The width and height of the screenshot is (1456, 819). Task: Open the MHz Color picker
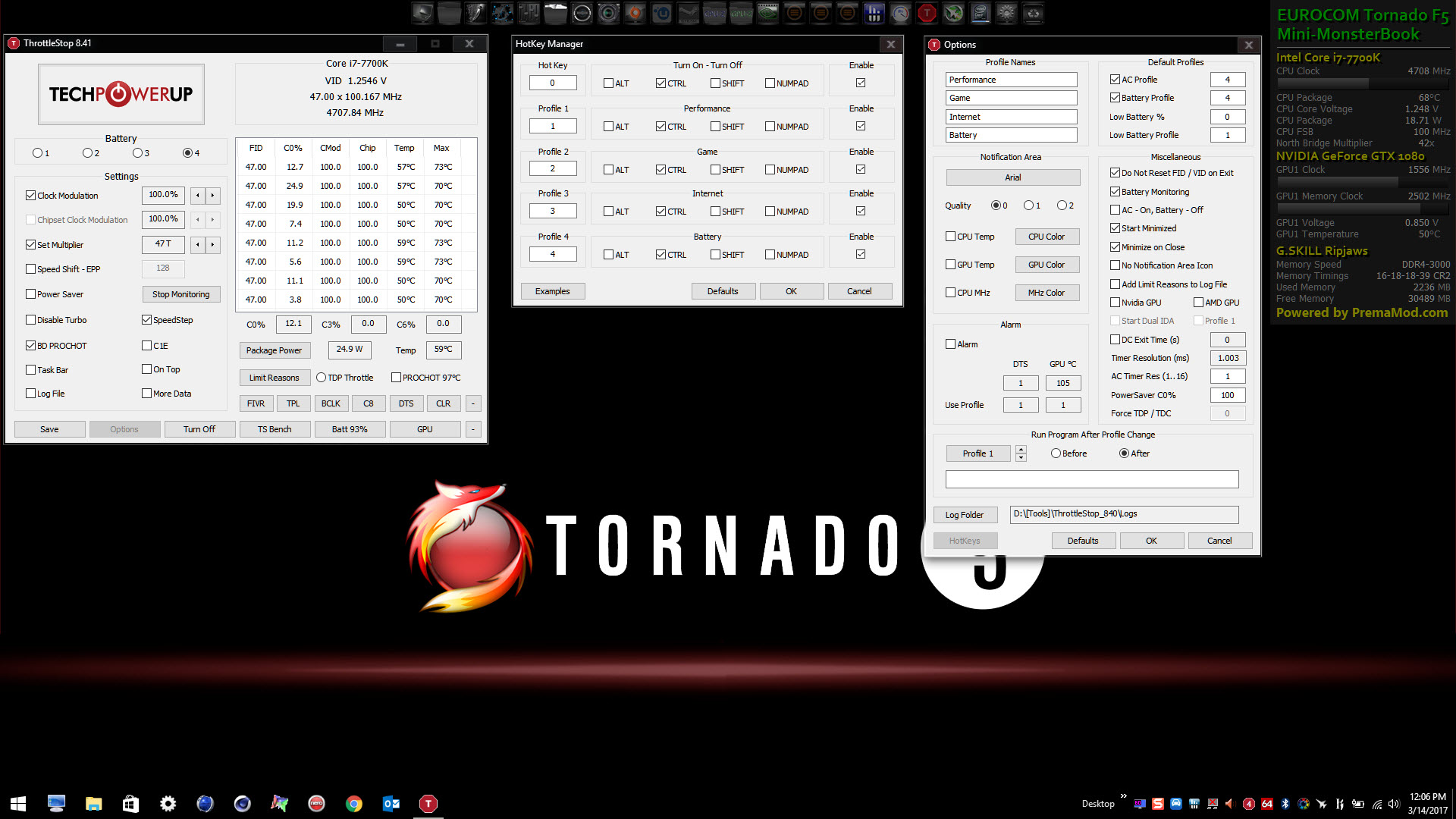click(x=1046, y=293)
